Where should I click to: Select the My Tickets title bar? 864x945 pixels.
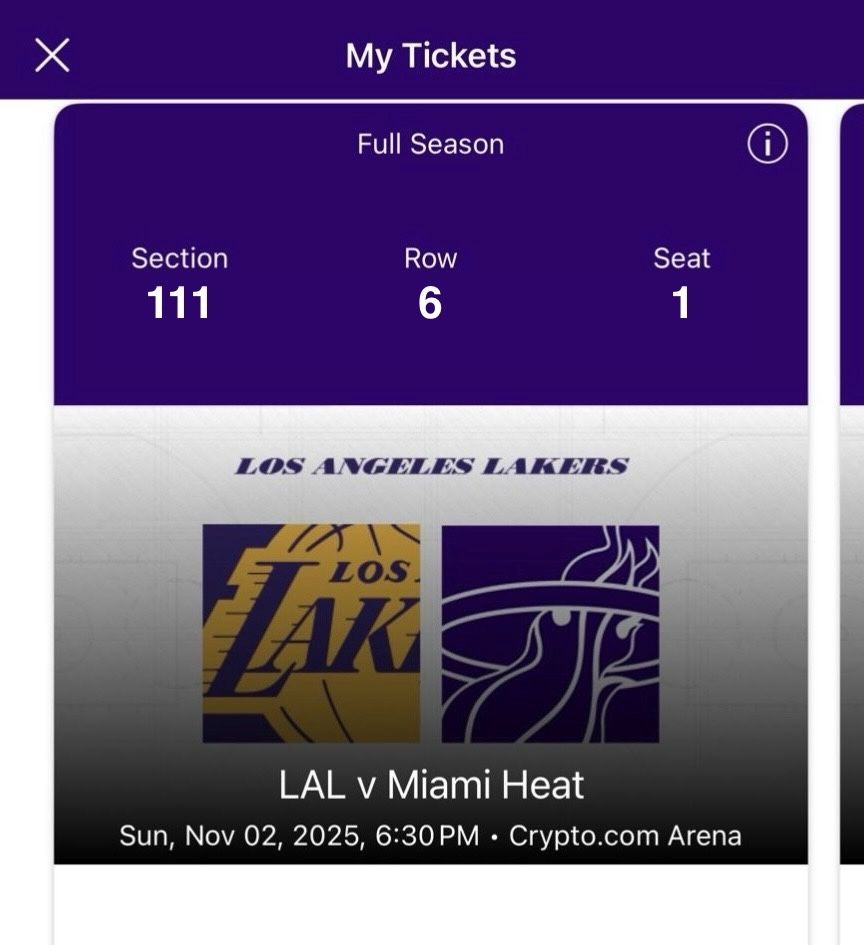pos(428,55)
